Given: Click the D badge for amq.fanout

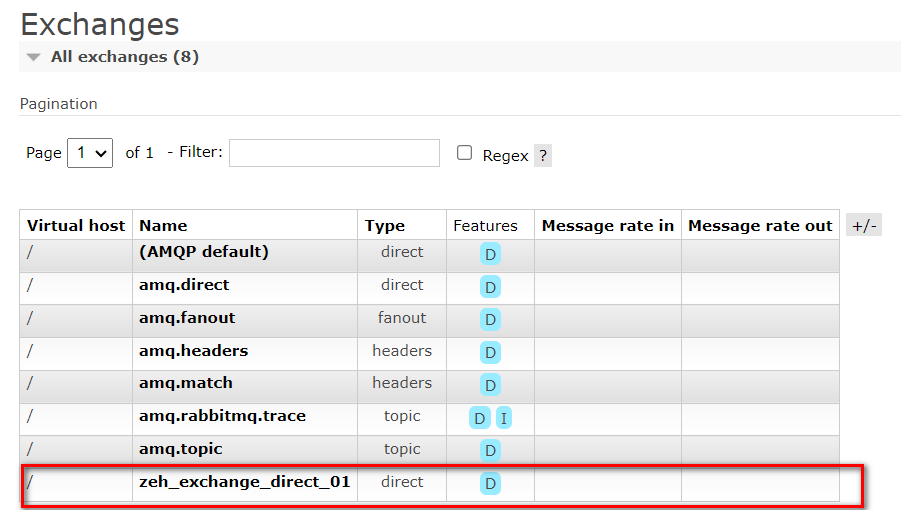Looking at the screenshot, I should pos(490,320).
